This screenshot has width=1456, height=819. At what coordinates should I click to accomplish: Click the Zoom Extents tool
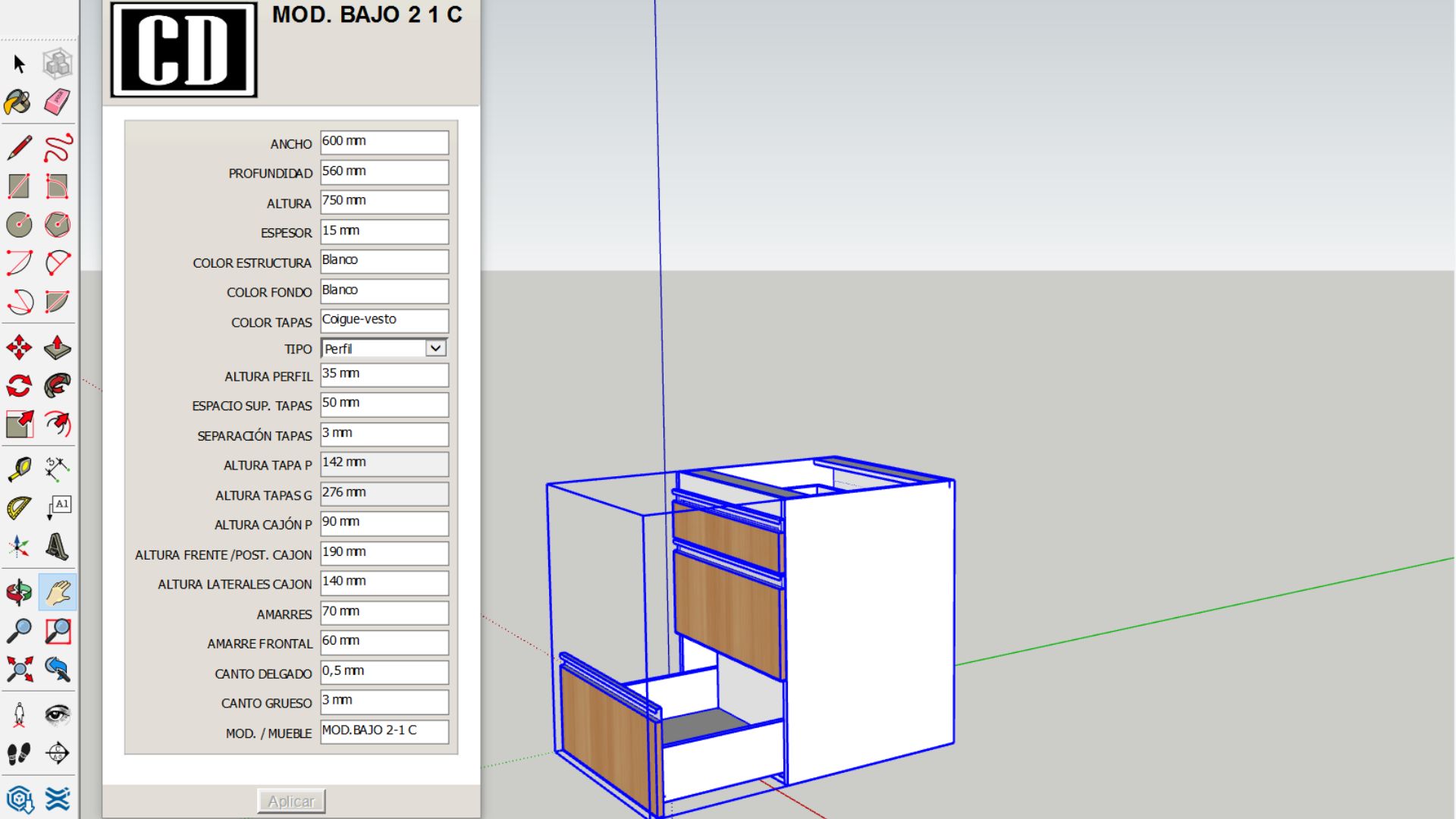click(19, 670)
